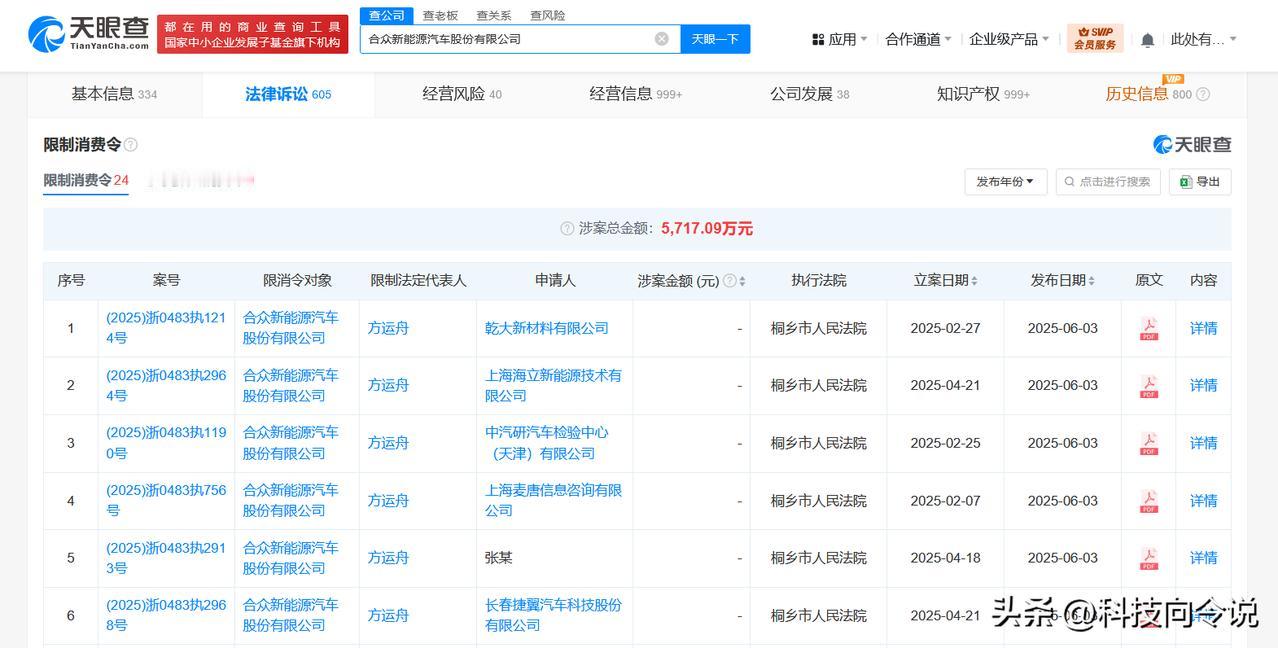The height and width of the screenshot is (648, 1278).
Task: Open case (2025)浙0483执1214号
Action: (x=166, y=328)
